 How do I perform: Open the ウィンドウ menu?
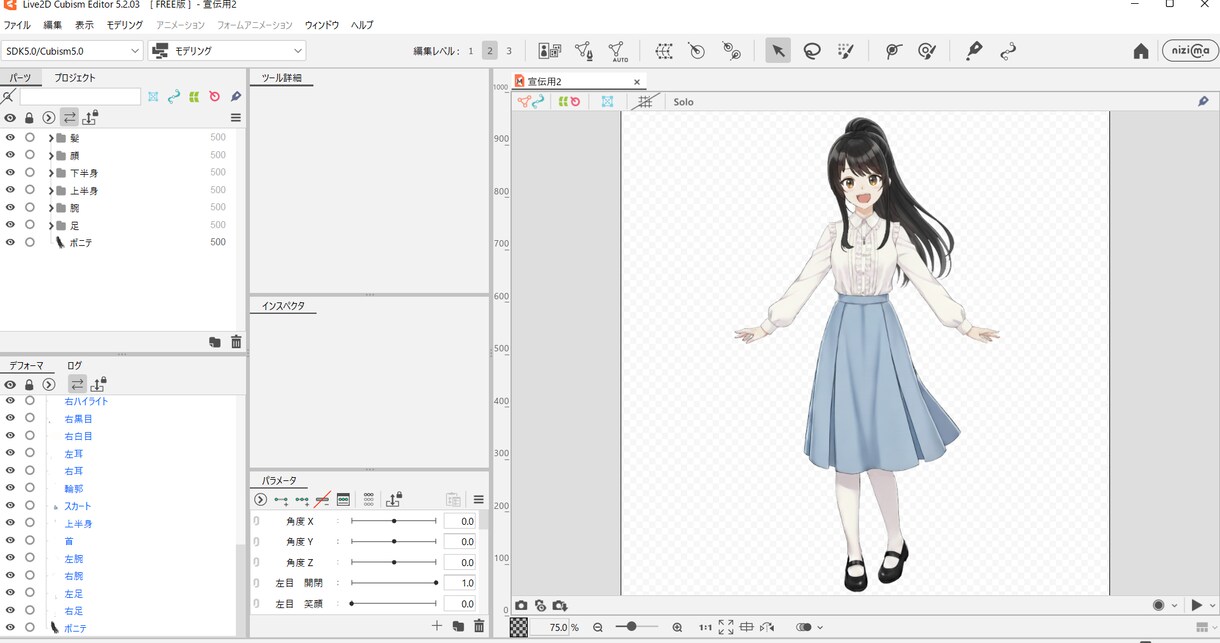(x=322, y=24)
